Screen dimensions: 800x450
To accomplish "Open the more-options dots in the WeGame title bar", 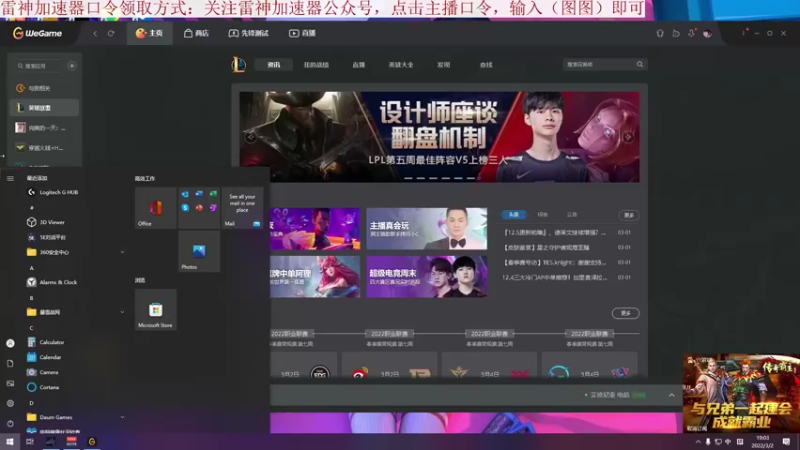I will tap(743, 33).
